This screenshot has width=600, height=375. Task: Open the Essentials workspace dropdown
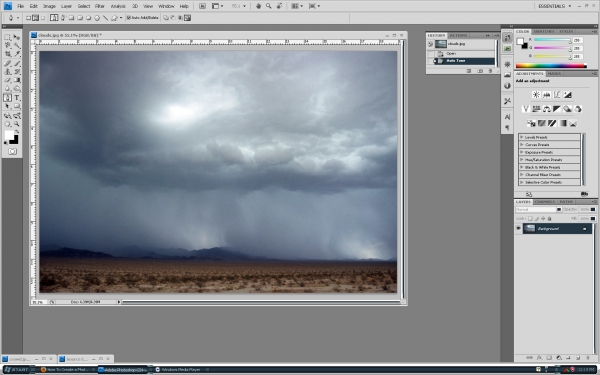point(554,6)
